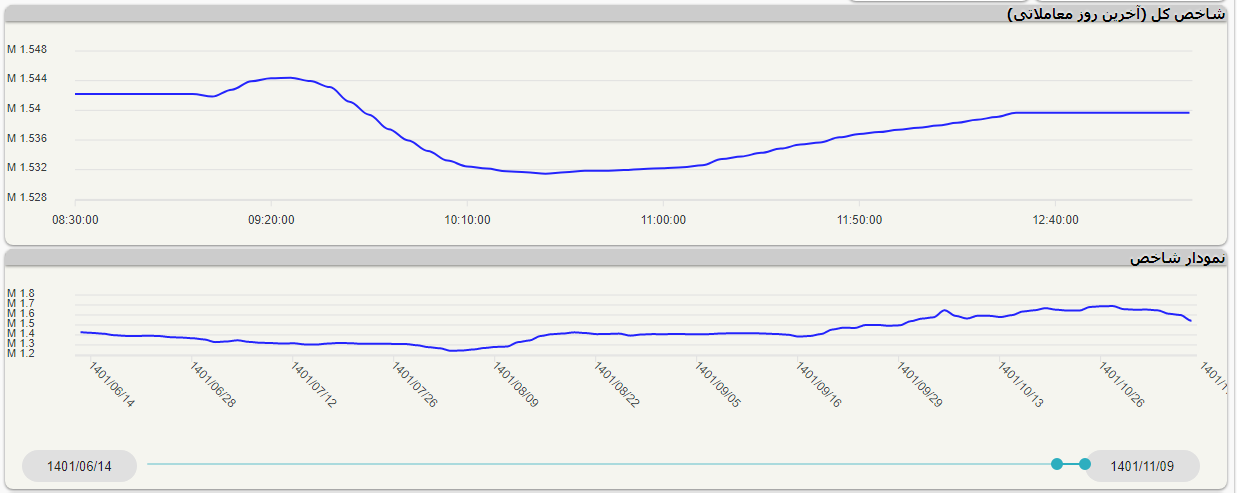Click the 1401/10/13 date label on the lower chart
This screenshot has width=1238, height=493.
1020,385
